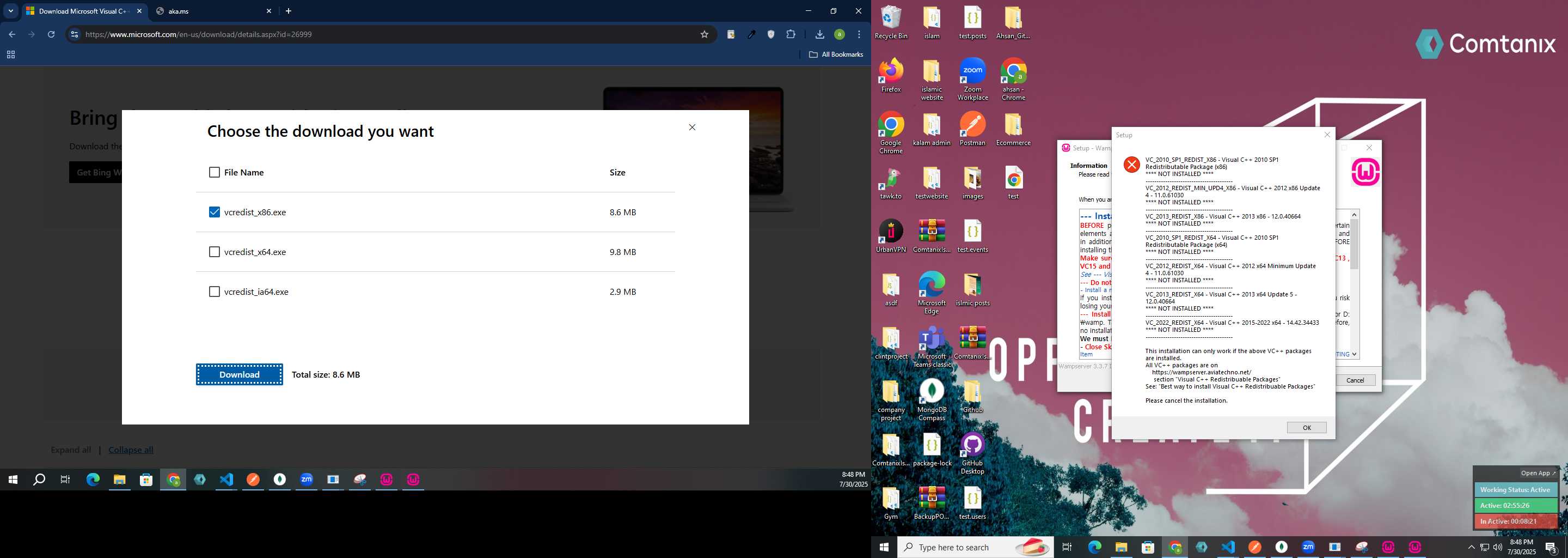The image size is (1568, 558).
Task: Select the 'ahsan - Chrome' desktop shortcut
Action: click(1013, 79)
